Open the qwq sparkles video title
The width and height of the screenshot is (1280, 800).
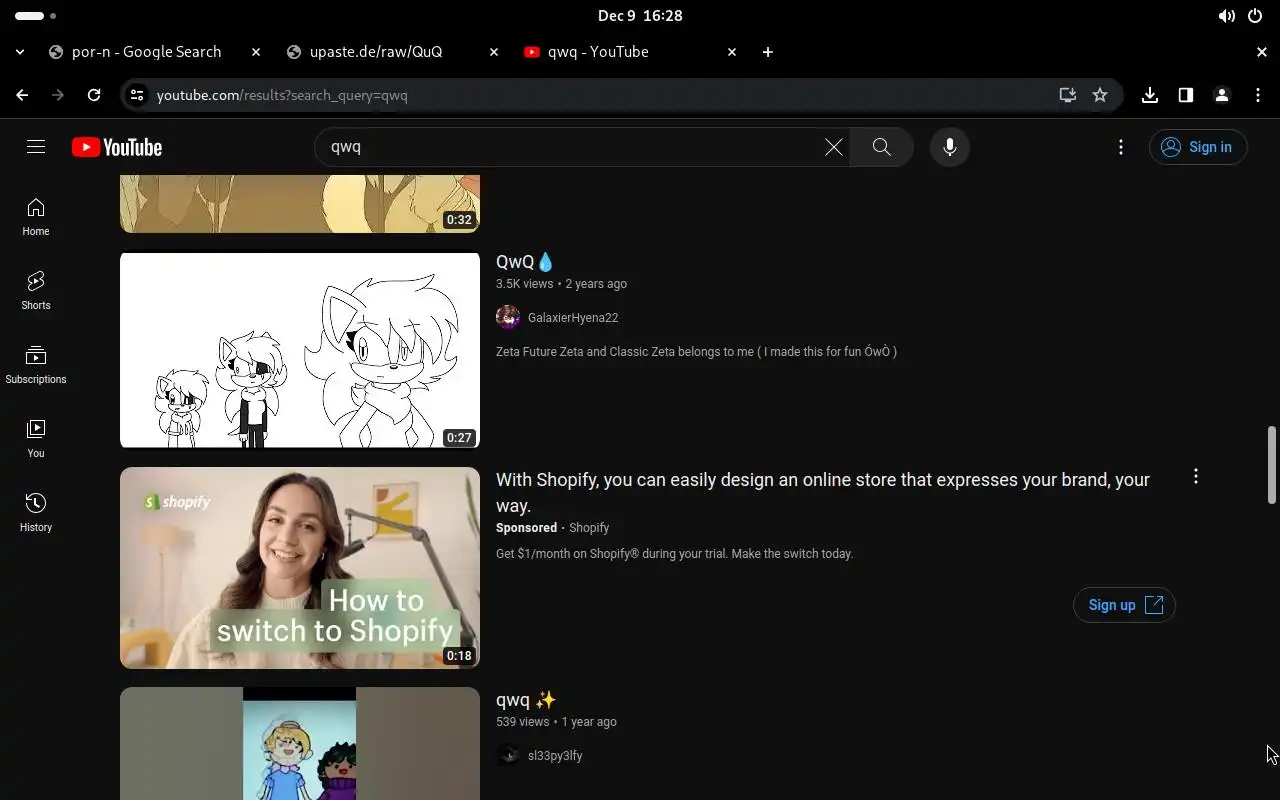[x=526, y=700]
